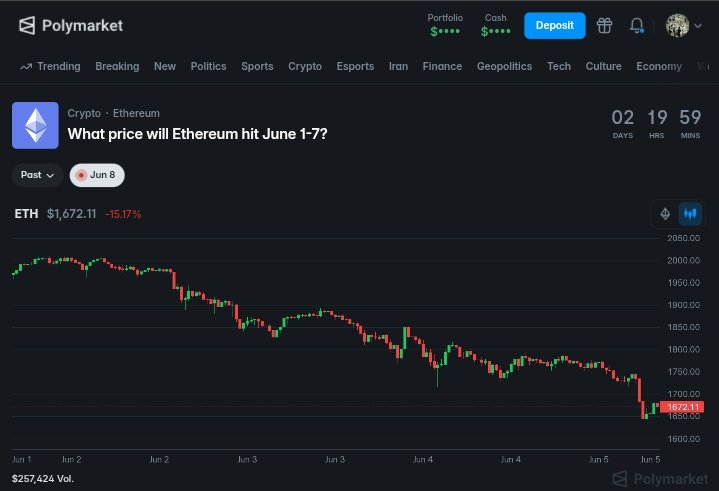Open the Economy category
Screen dimensions: 719x491
coord(659,66)
